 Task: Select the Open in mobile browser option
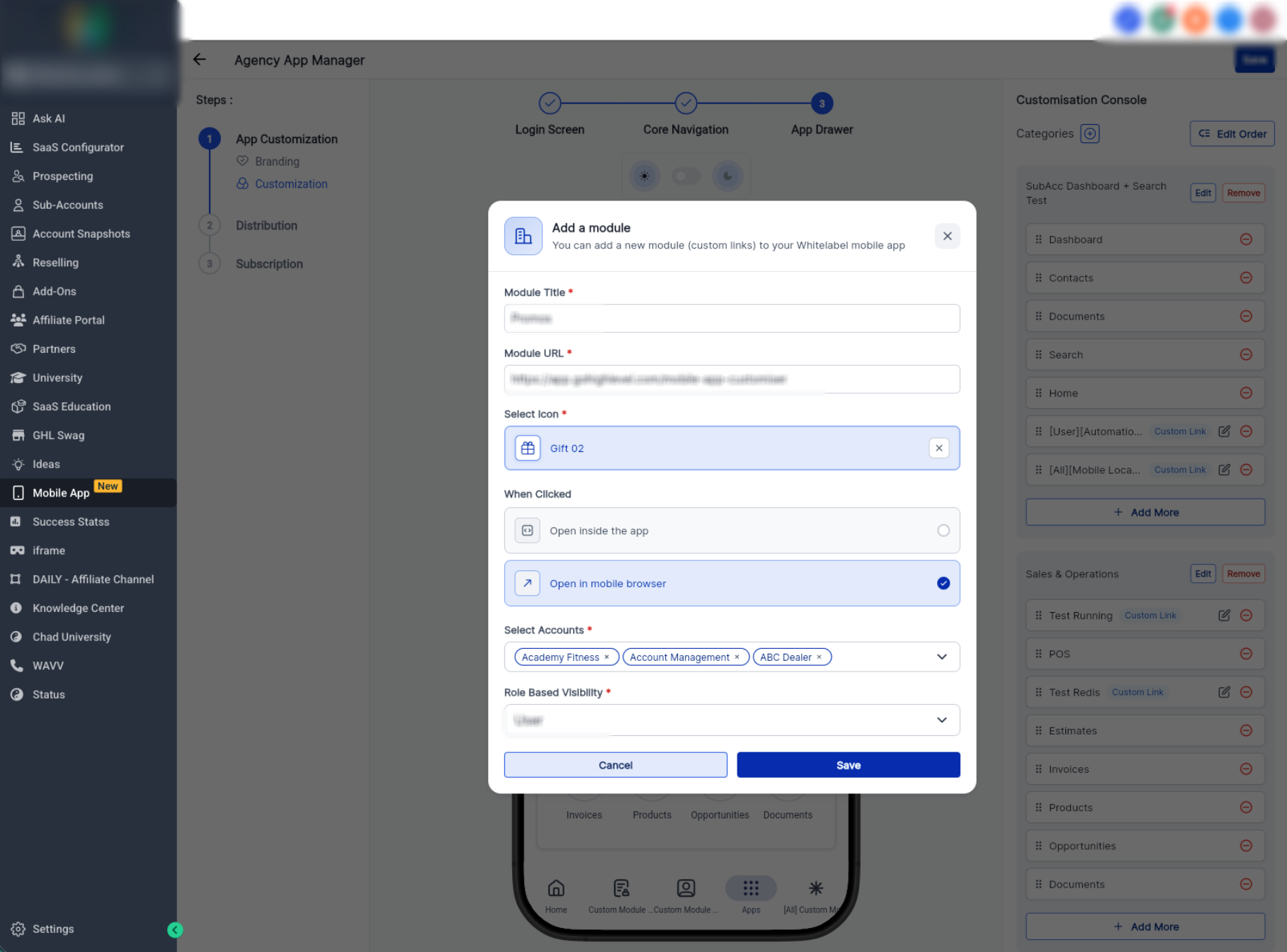pos(732,584)
